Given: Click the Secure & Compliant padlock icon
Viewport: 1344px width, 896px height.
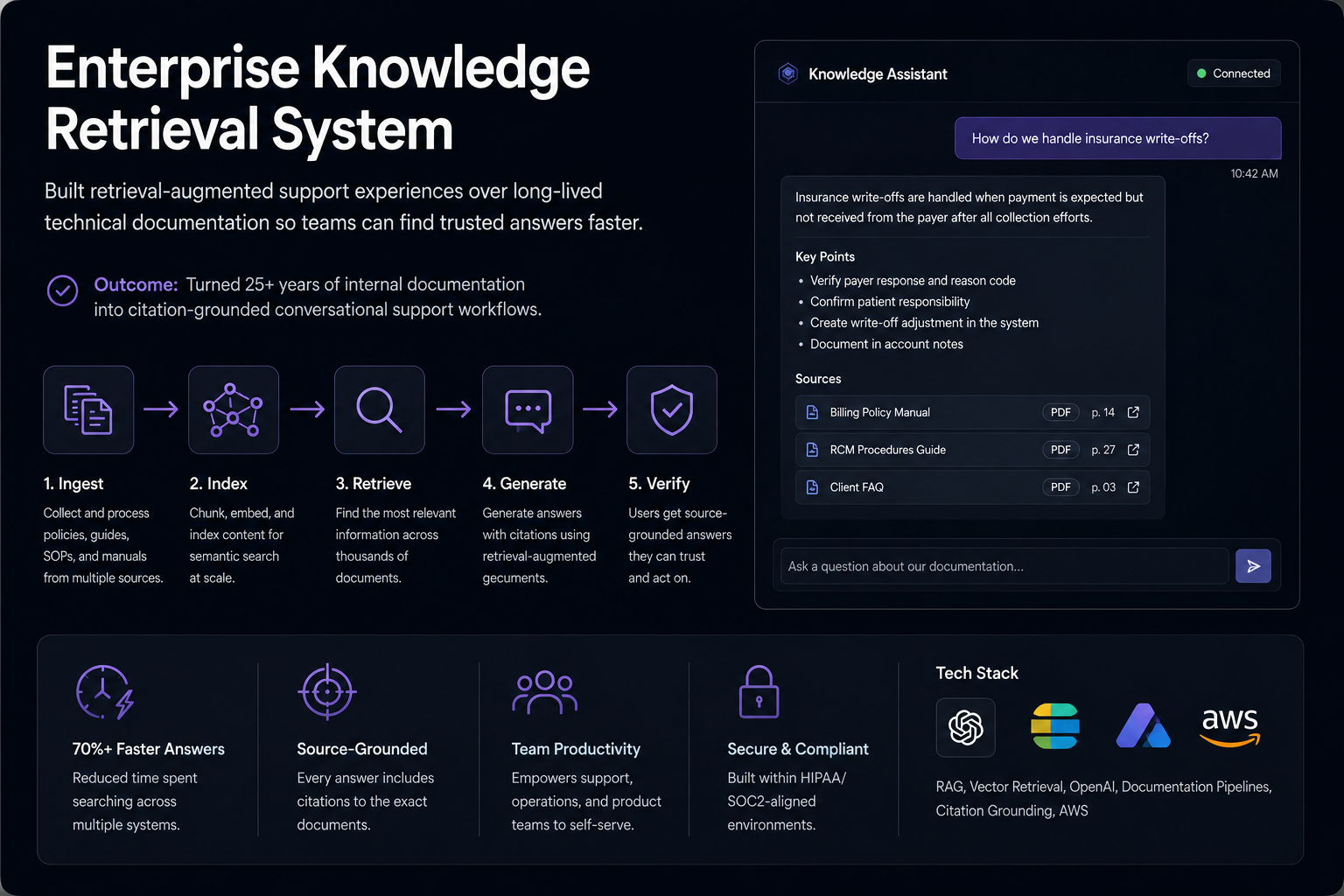Looking at the screenshot, I should pos(759,691).
